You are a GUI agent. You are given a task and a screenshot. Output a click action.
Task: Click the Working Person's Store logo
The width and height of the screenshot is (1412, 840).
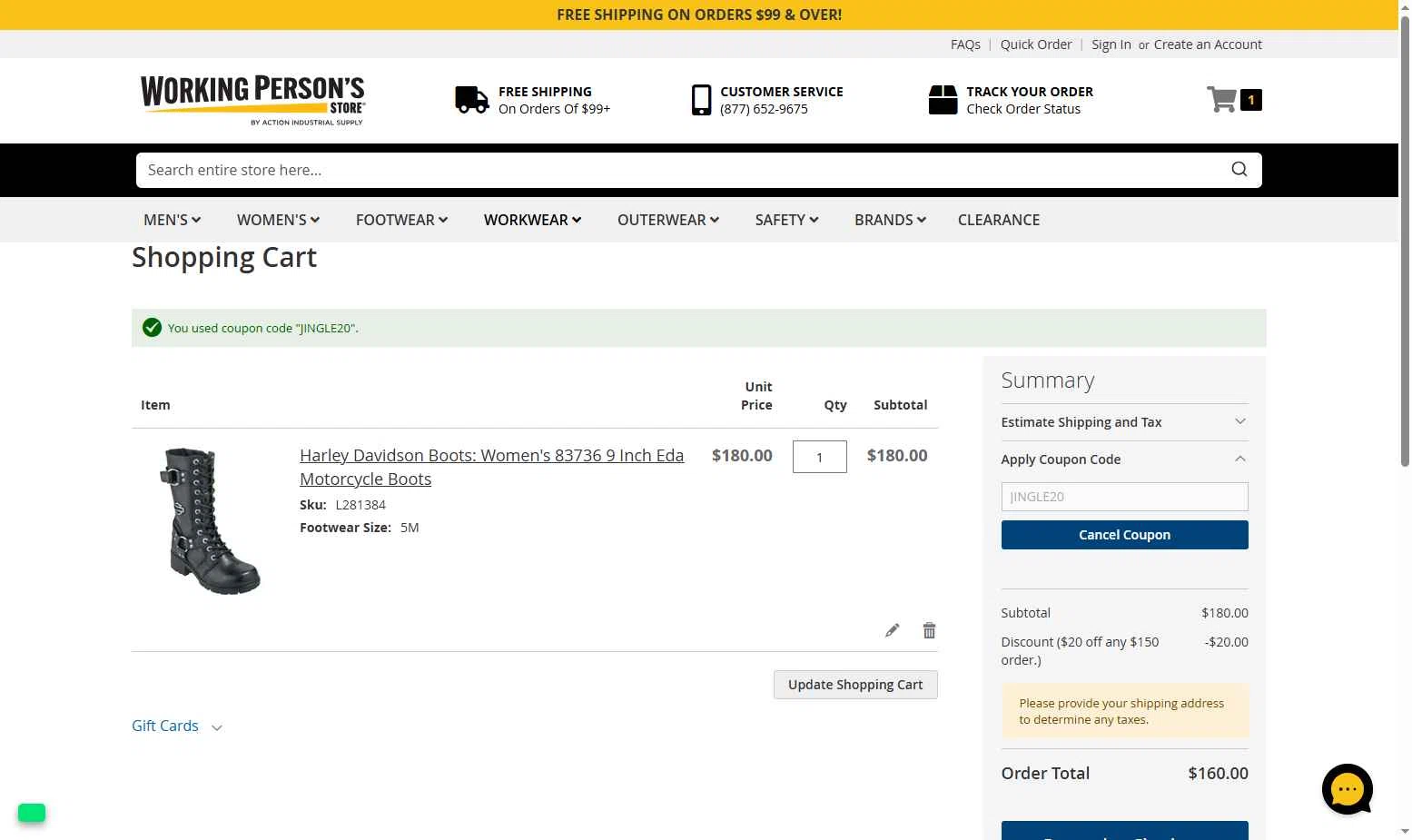pyautogui.click(x=252, y=100)
